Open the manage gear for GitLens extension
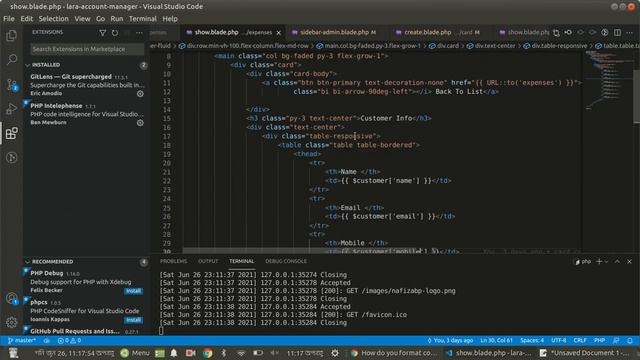The height and width of the screenshot is (360, 640). (x=140, y=93)
